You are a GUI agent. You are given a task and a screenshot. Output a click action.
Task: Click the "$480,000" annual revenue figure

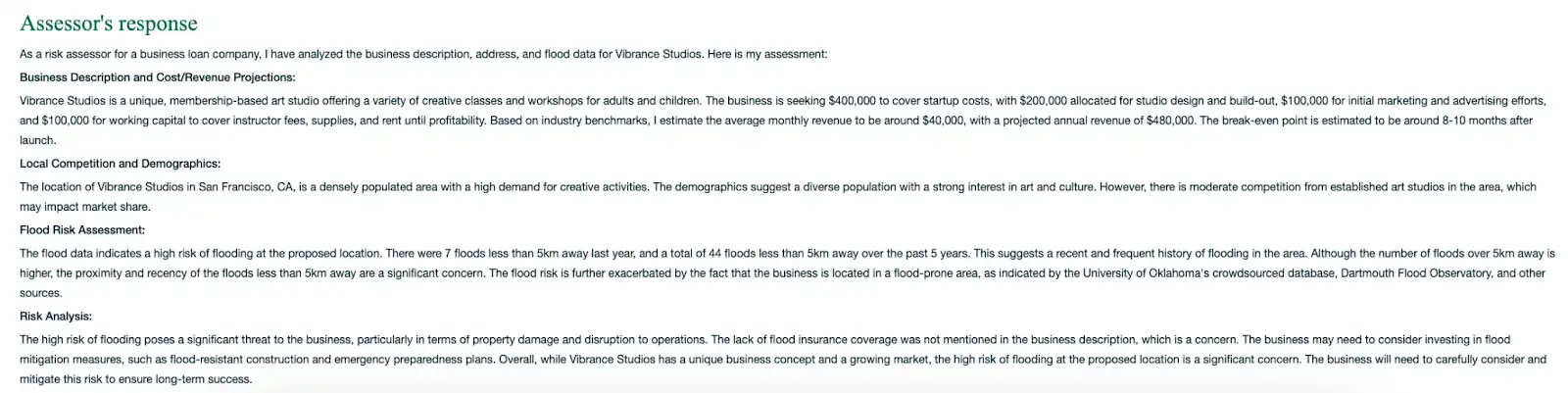[x=1169, y=121]
